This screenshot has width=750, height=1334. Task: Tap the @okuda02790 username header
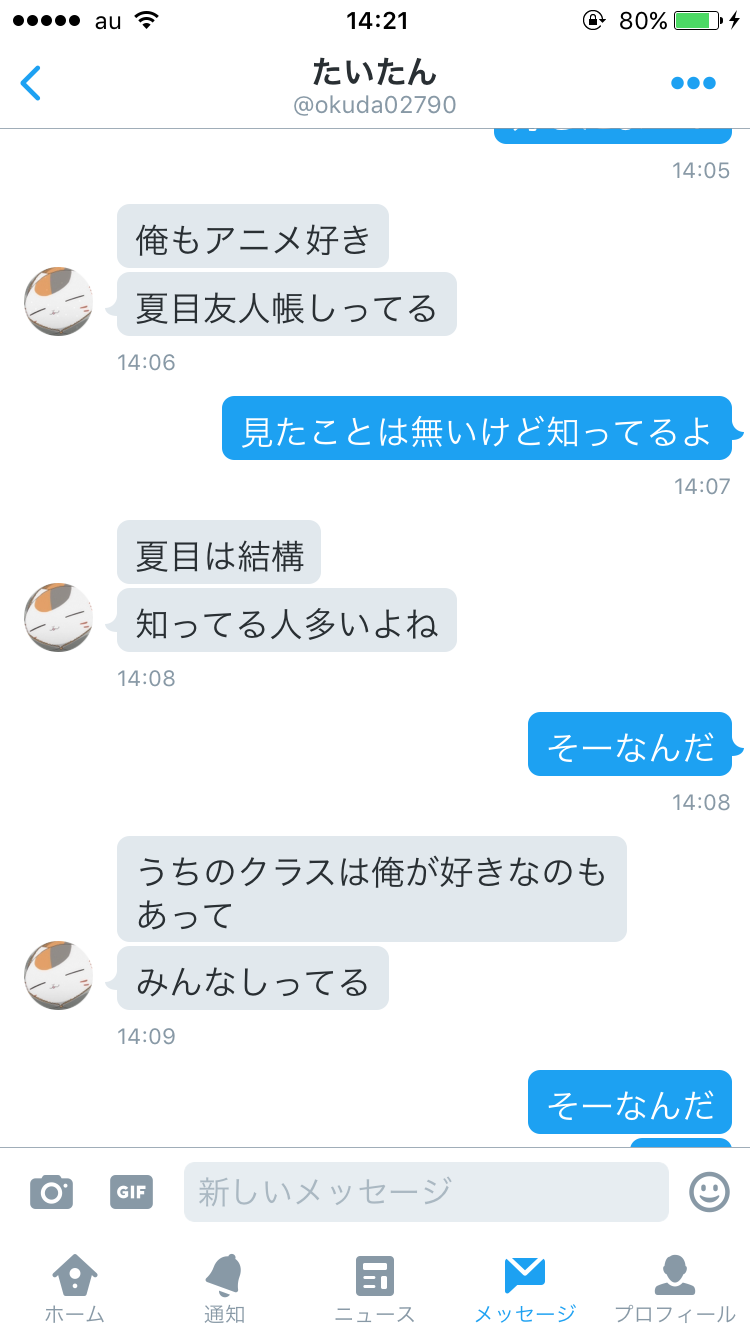[x=375, y=105]
